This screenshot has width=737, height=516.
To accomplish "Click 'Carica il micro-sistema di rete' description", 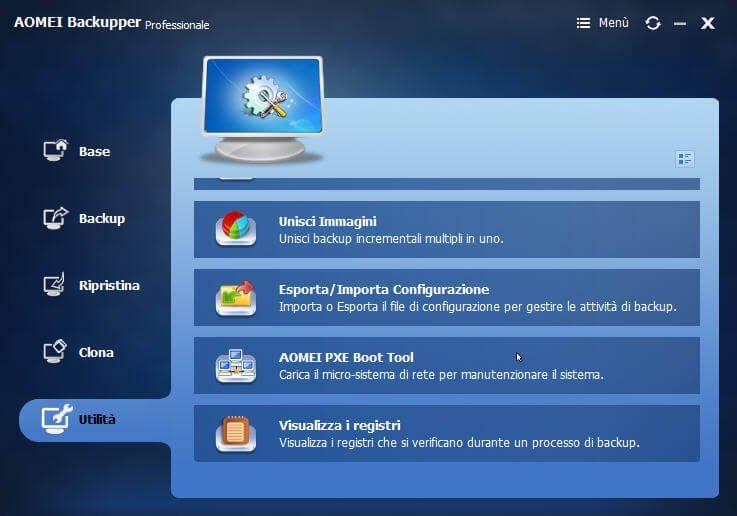I will (x=441, y=375).
